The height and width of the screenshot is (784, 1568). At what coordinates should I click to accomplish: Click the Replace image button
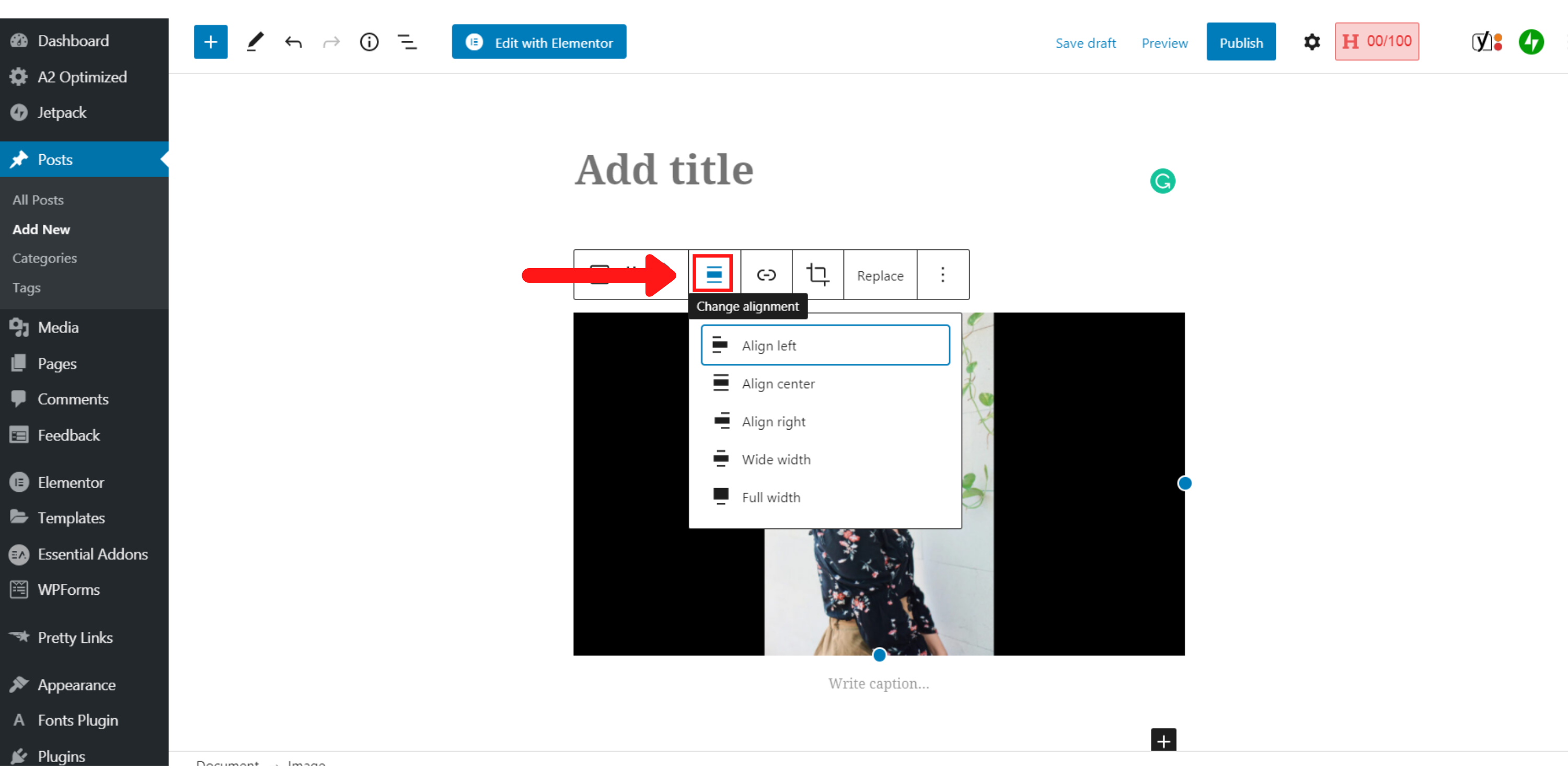click(x=880, y=275)
